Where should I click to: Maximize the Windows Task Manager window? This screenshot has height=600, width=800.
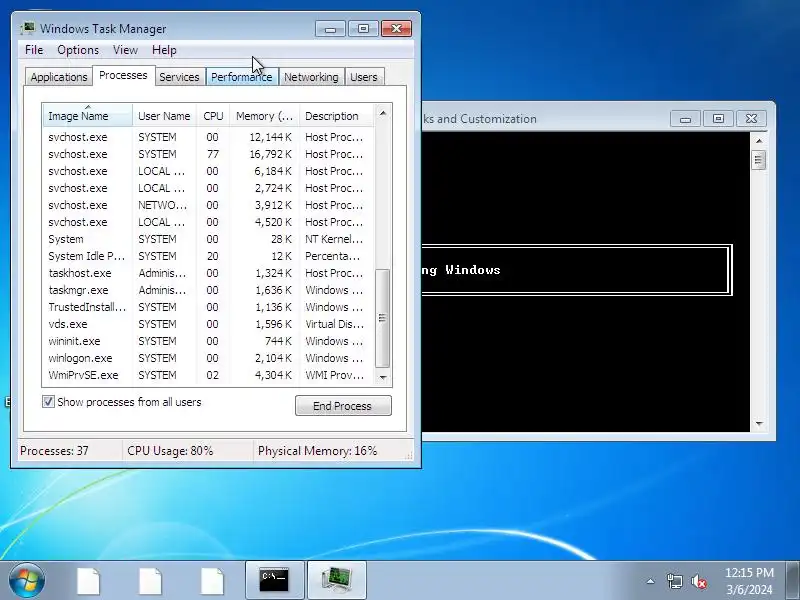(363, 29)
